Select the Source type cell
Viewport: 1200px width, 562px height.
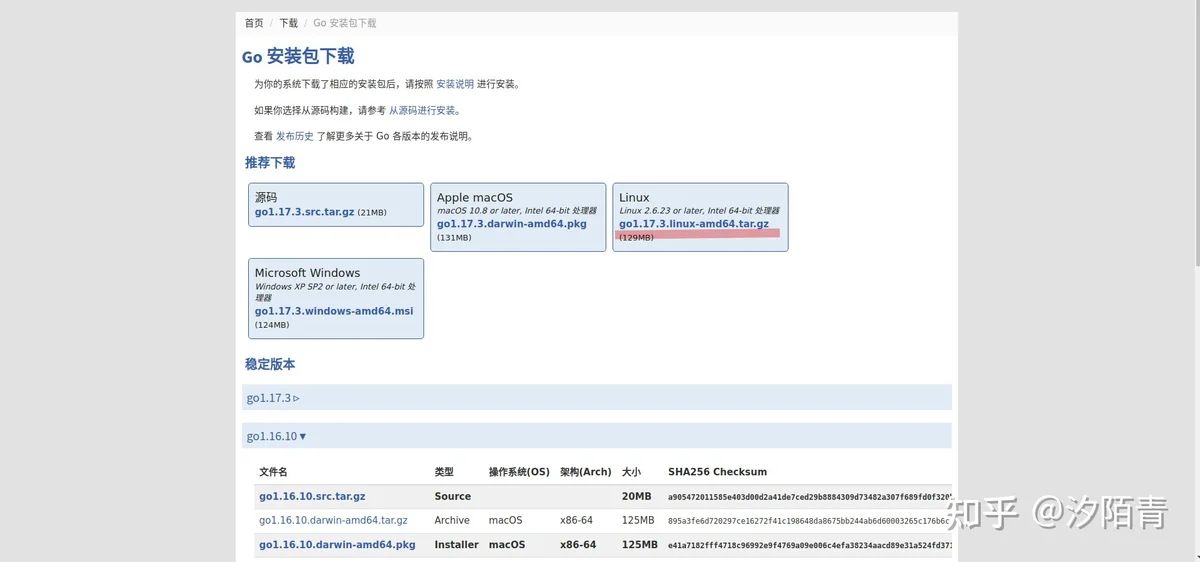(452, 496)
